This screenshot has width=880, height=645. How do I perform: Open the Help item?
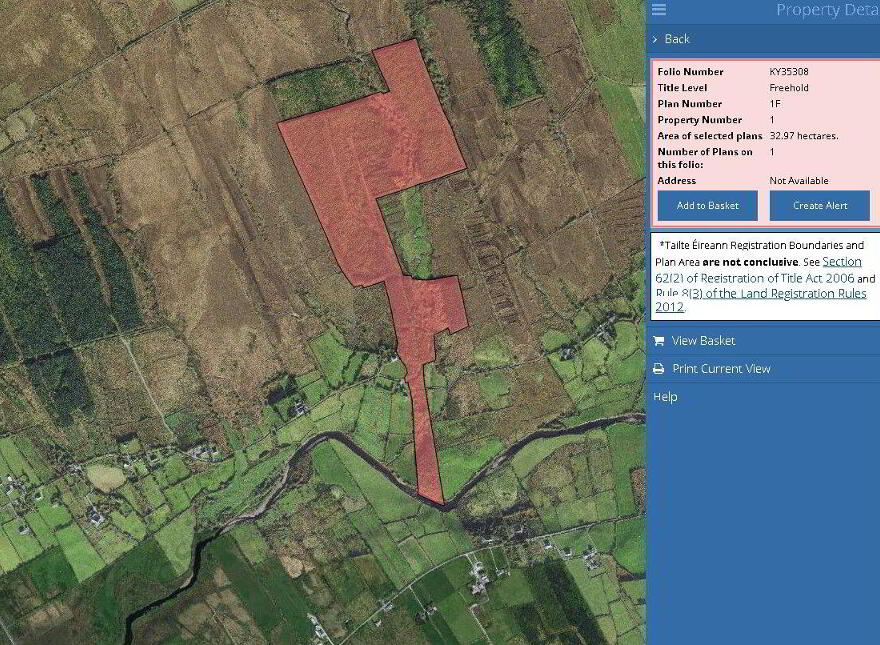click(x=665, y=397)
